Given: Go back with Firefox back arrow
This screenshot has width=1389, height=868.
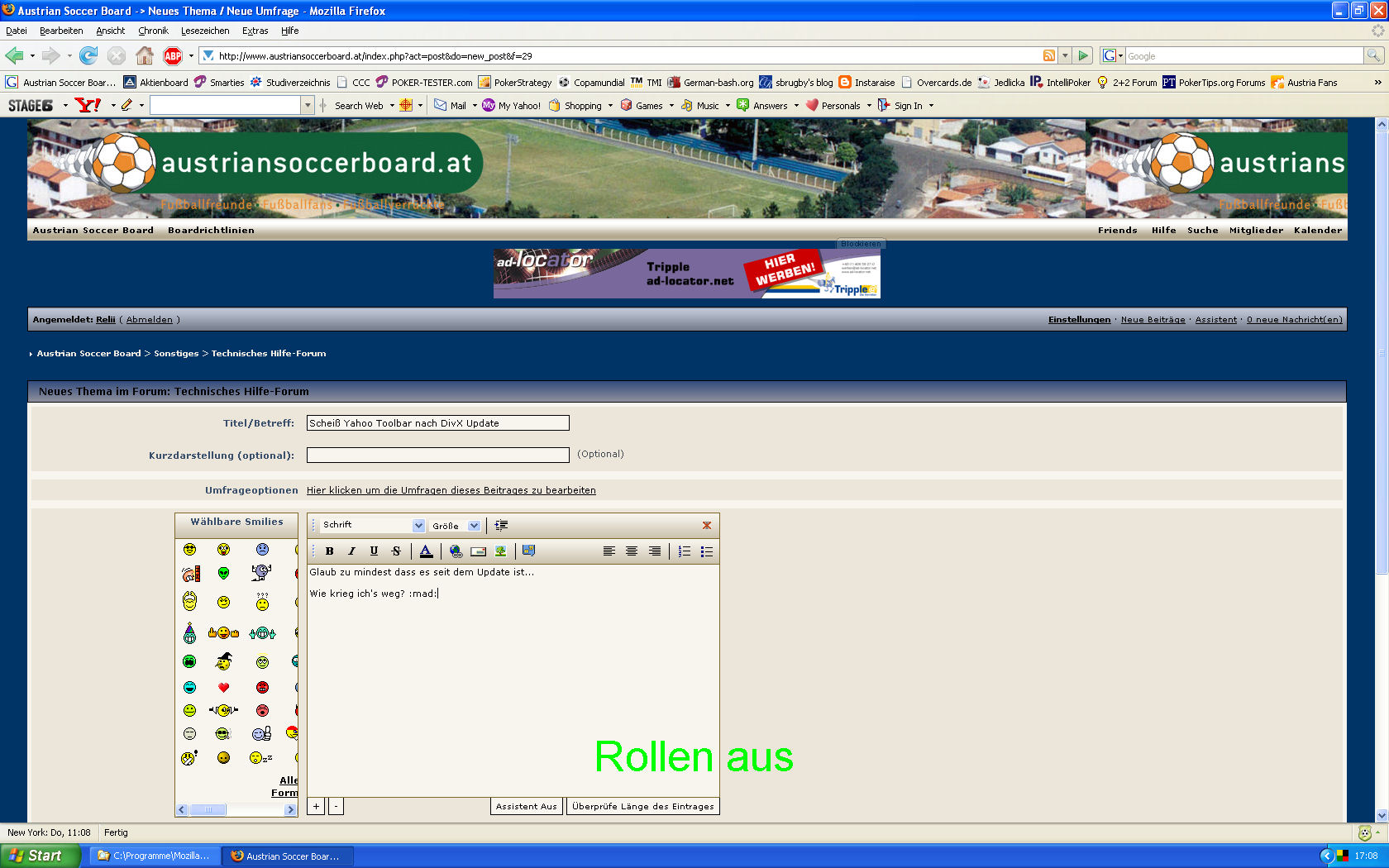Looking at the screenshot, I should pos(14,55).
